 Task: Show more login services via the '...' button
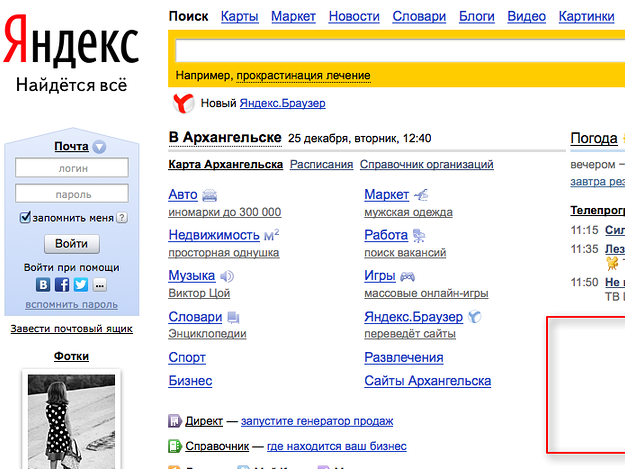[99, 285]
